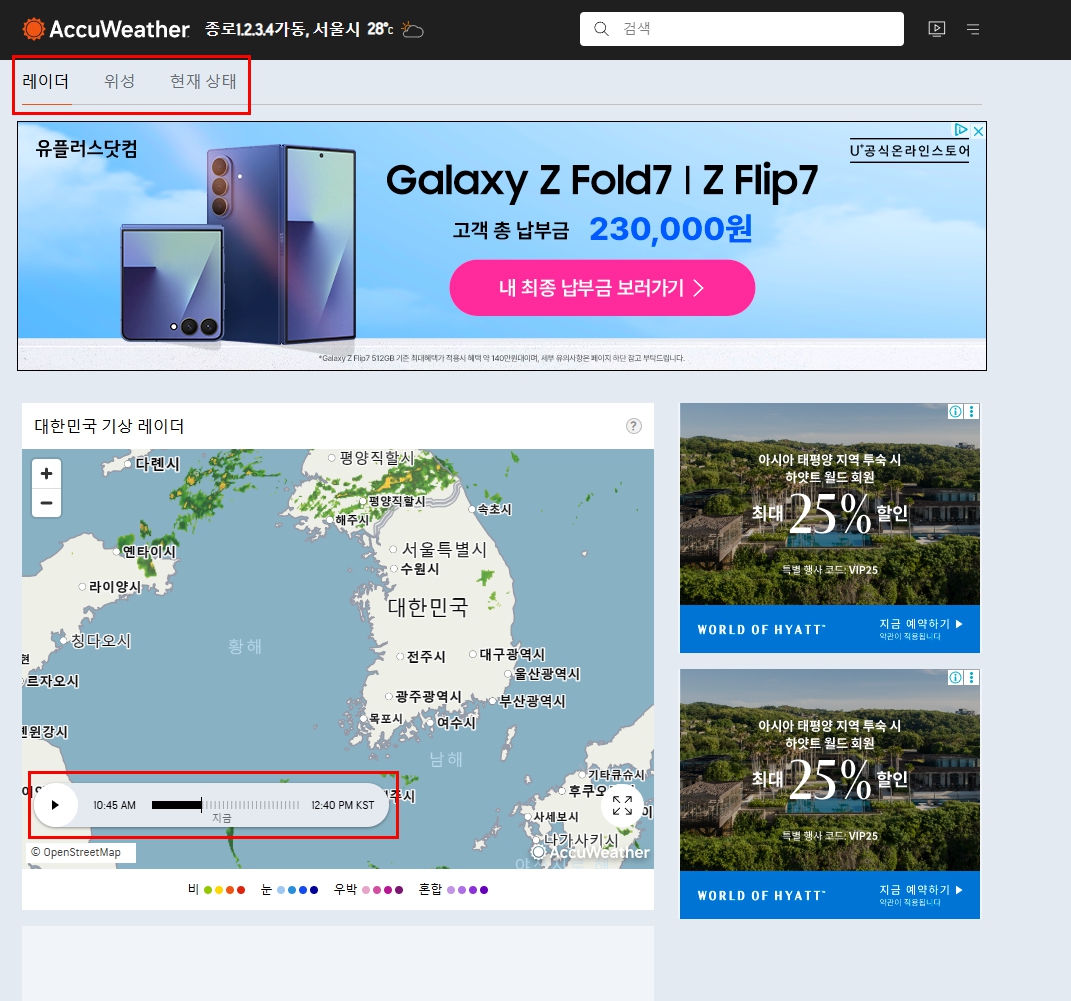1071x1001 pixels.
Task: Click info icon on lower Hyatt ad
Action: click(956, 677)
